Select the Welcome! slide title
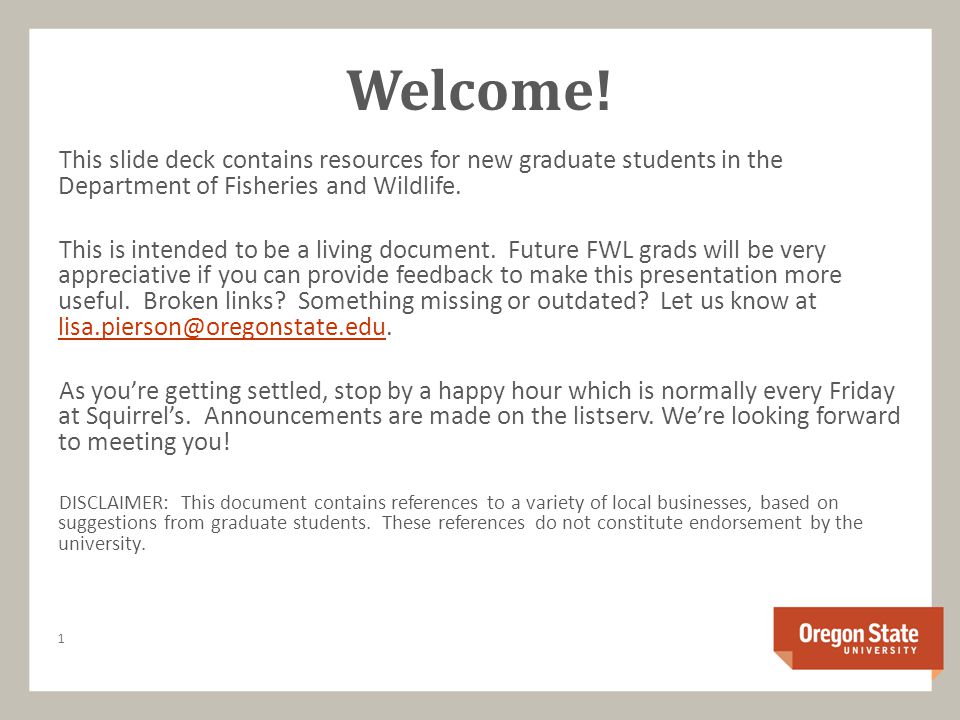The height and width of the screenshot is (720, 960). (x=479, y=91)
